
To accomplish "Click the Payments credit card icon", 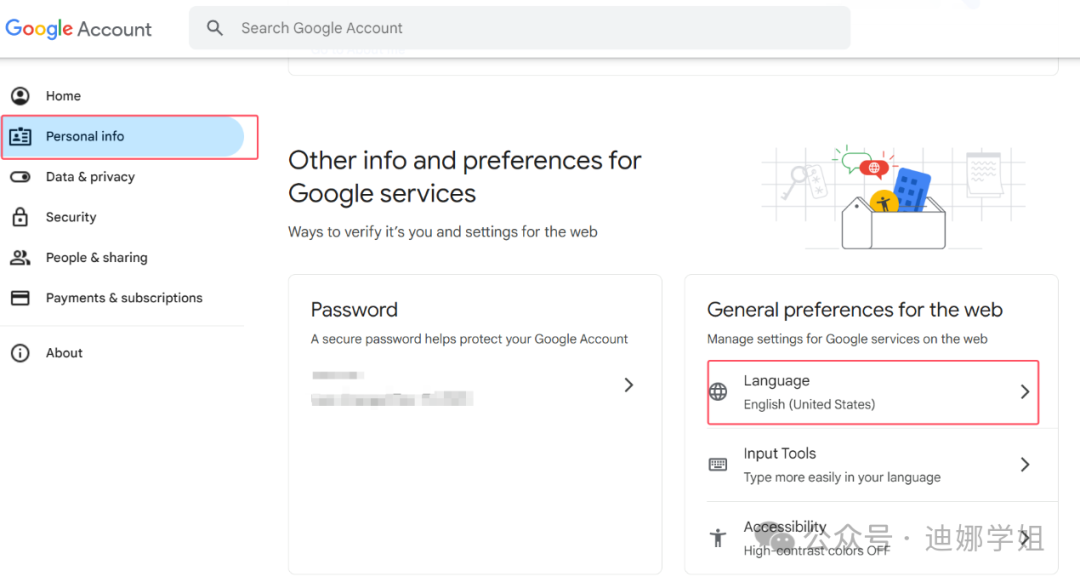I will 20,298.
